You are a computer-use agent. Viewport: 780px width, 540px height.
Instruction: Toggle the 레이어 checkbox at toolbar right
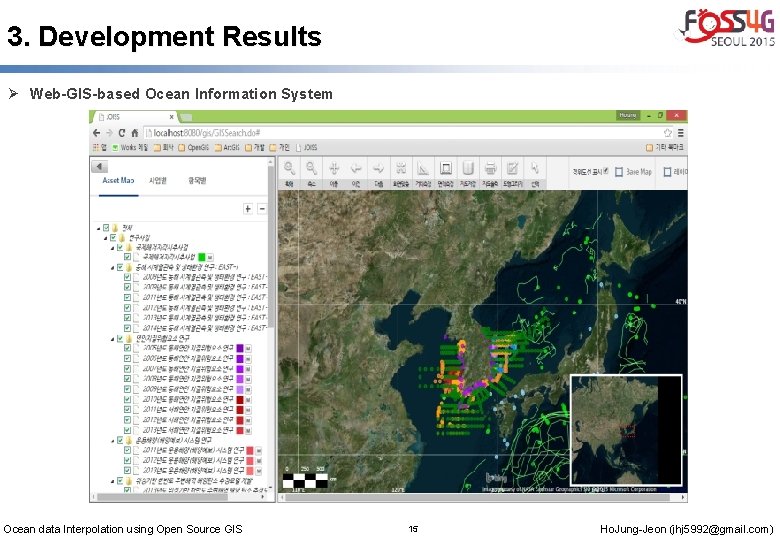coord(667,172)
